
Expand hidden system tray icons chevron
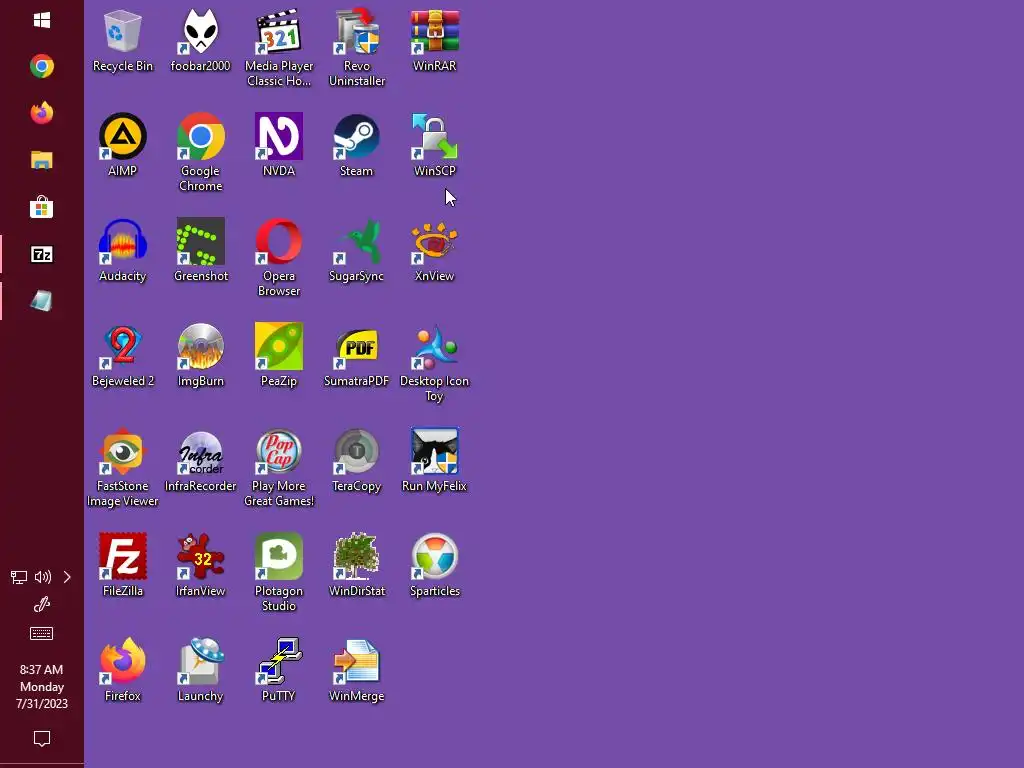coord(67,577)
